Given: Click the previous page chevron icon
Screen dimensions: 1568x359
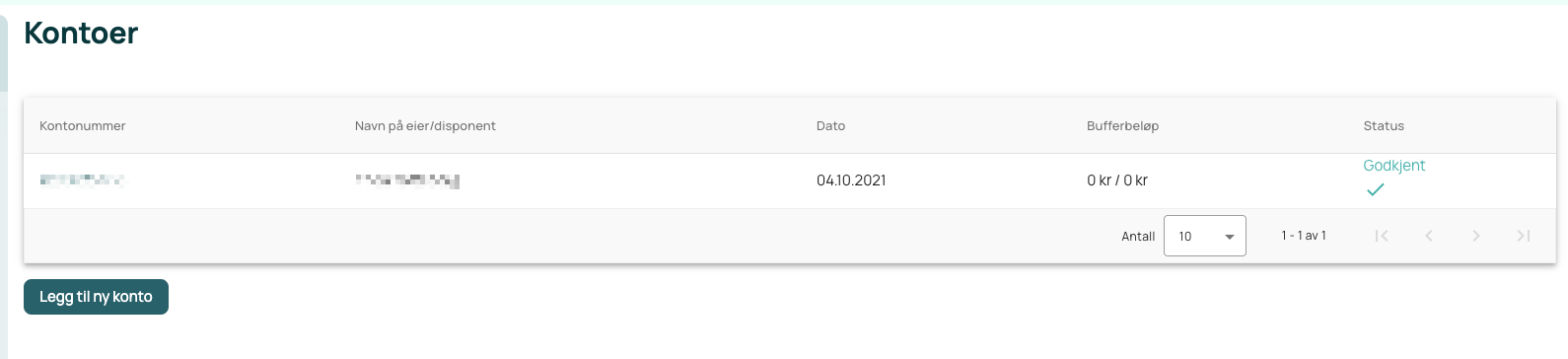Looking at the screenshot, I should [x=1429, y=236].
